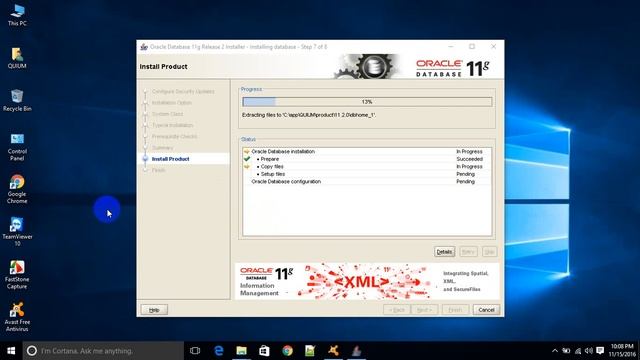The image size is (640, 360).
Task: Show hidden system tray icons
Action: (x=555, y=351)
